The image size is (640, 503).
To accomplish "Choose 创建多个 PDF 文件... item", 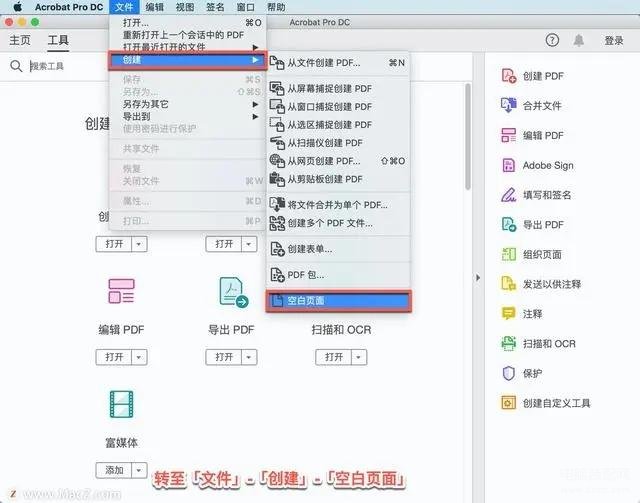I will 338,223.
